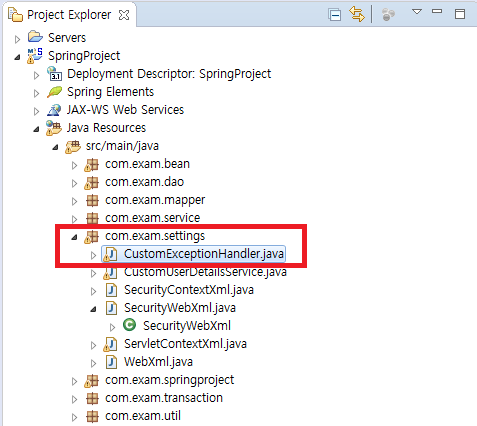The image size is (477, 426).
Task: Click the Java Resources icon
Action: coord(54,128)
